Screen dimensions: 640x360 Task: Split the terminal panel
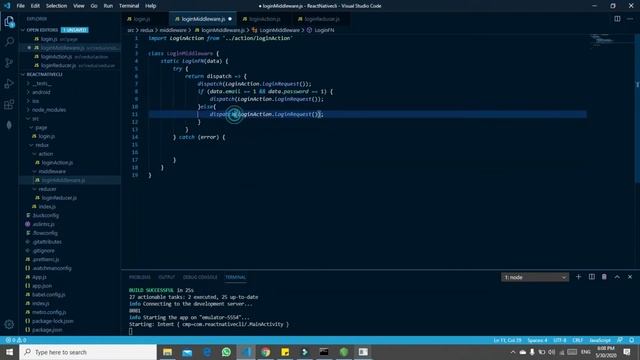(x=591, y=277)
